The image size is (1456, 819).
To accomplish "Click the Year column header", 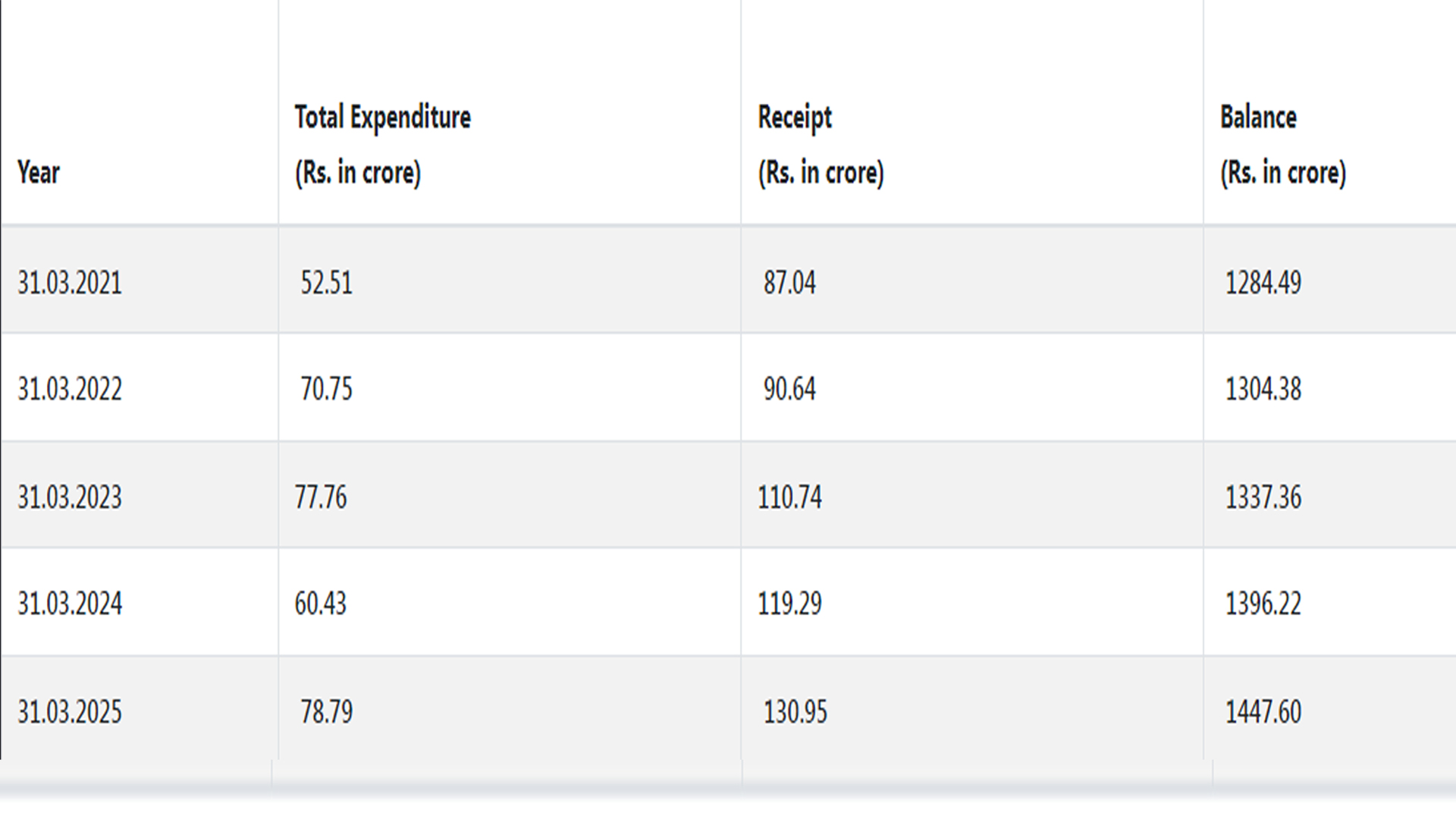I will point(39,173).
